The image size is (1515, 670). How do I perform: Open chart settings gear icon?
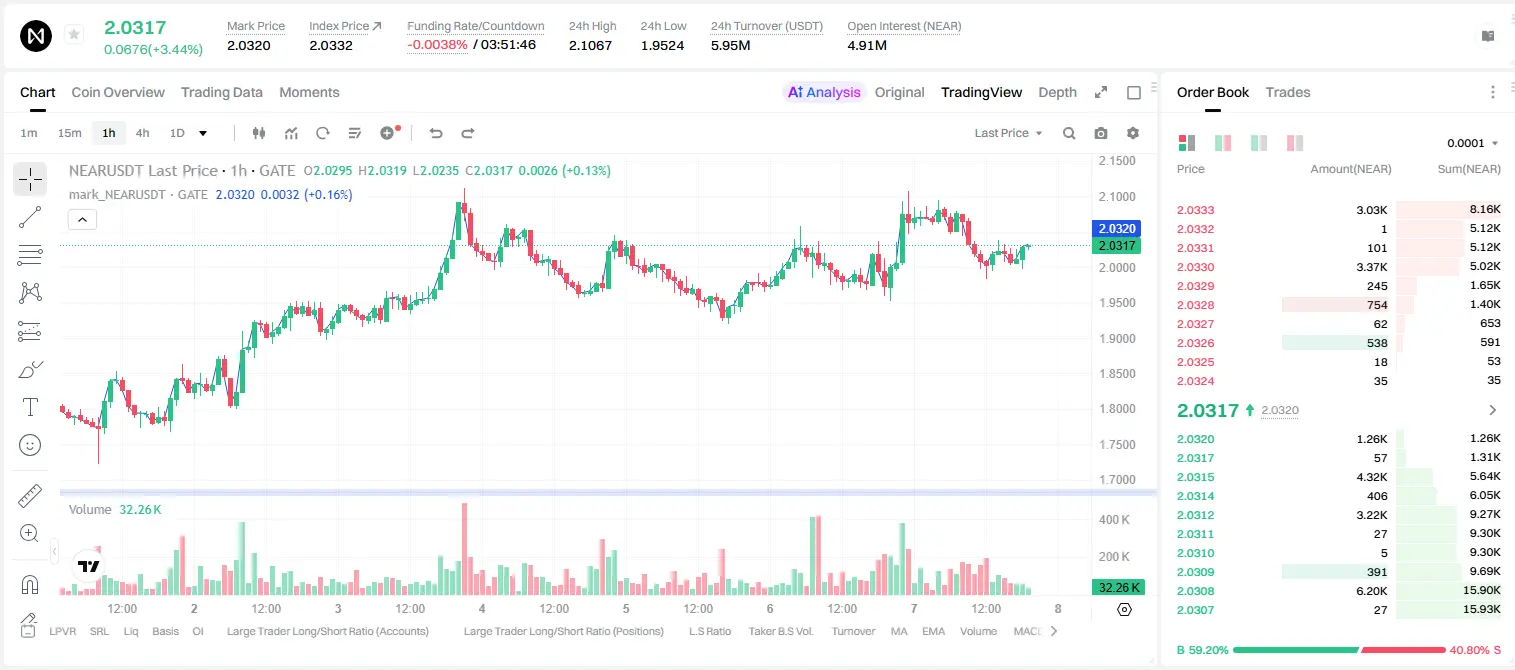[x=1133, y=133]
